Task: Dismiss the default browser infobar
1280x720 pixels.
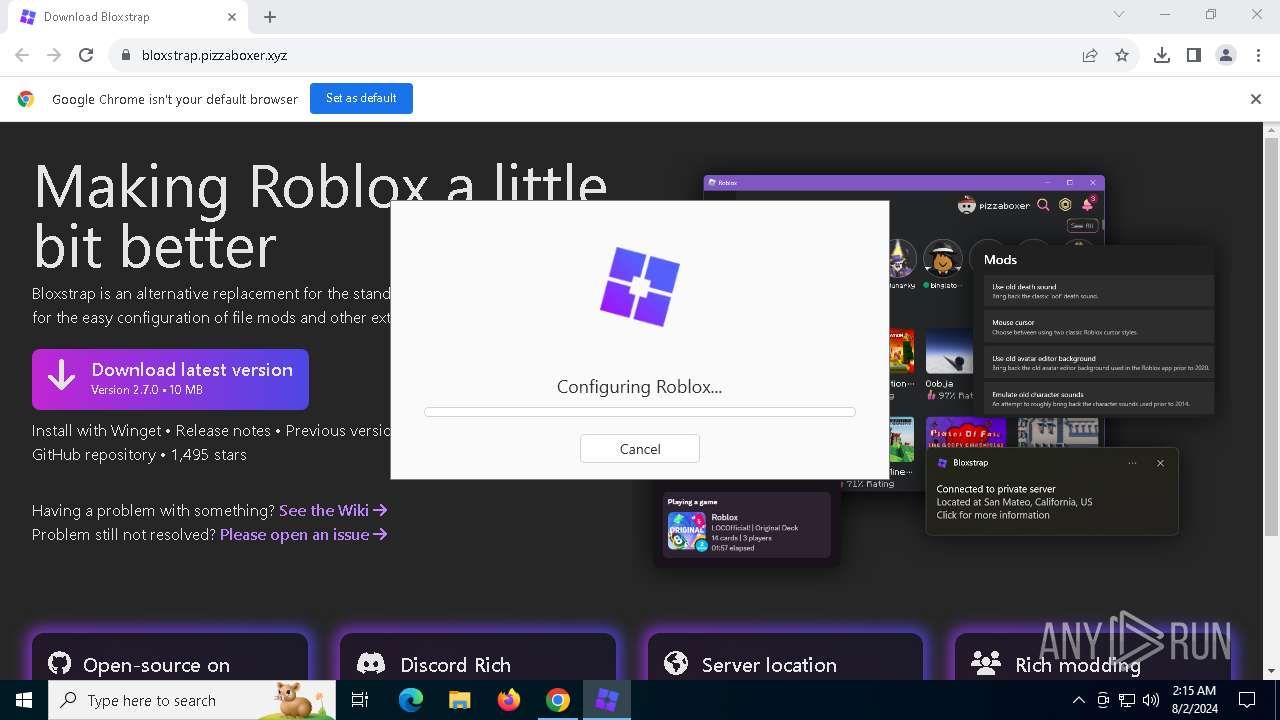Action: pyautogui.click(x=1256, y=99)
